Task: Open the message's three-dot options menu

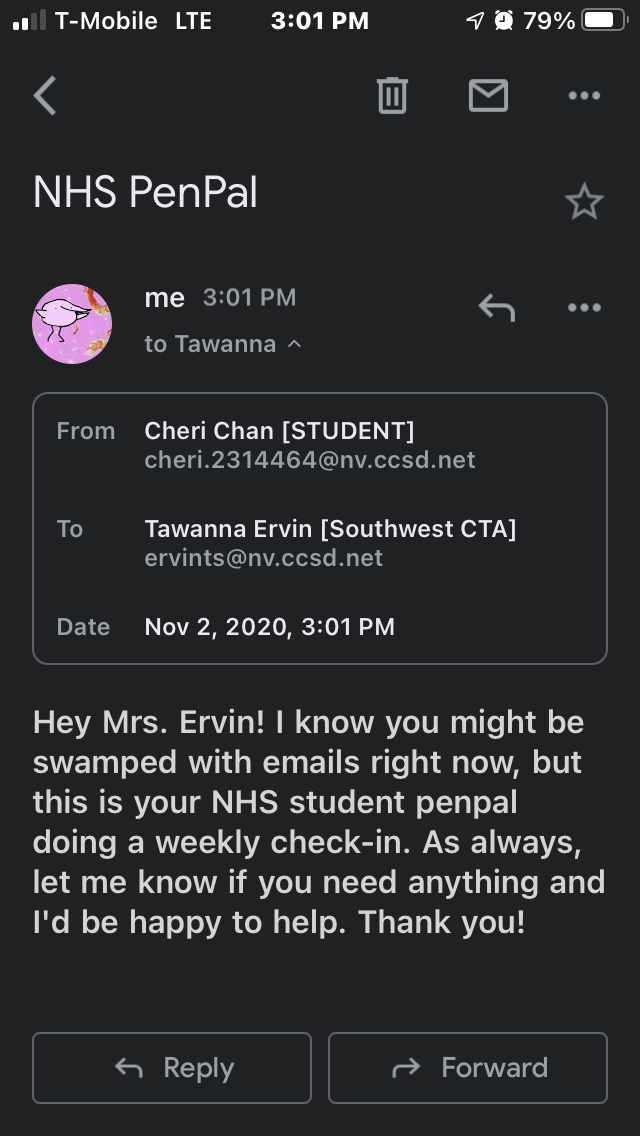Action: coord(584,308)
